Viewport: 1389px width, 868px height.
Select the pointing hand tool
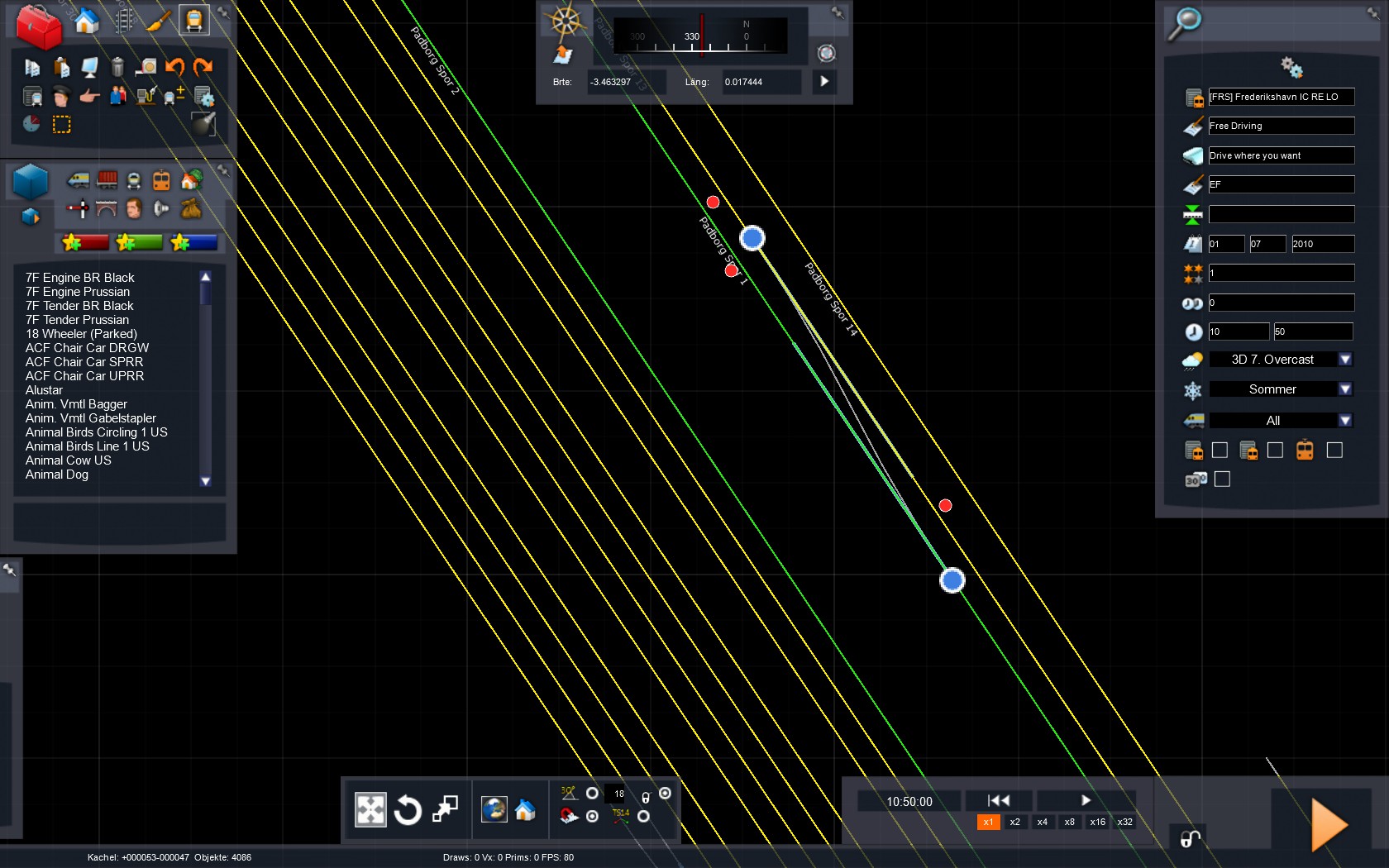coord(89,97)
